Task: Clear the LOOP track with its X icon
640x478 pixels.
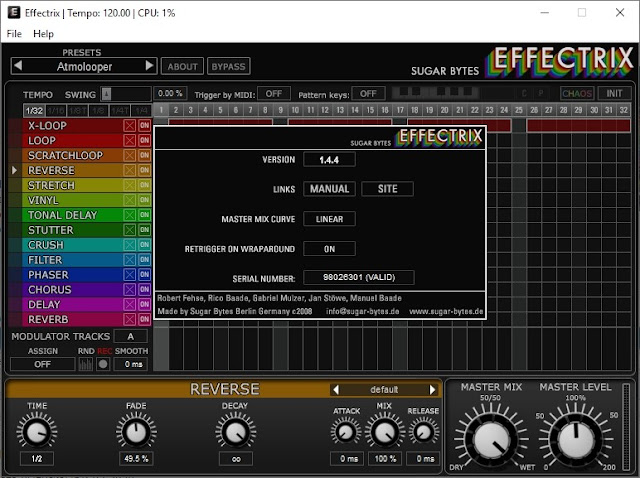Action: pos(130,140)
